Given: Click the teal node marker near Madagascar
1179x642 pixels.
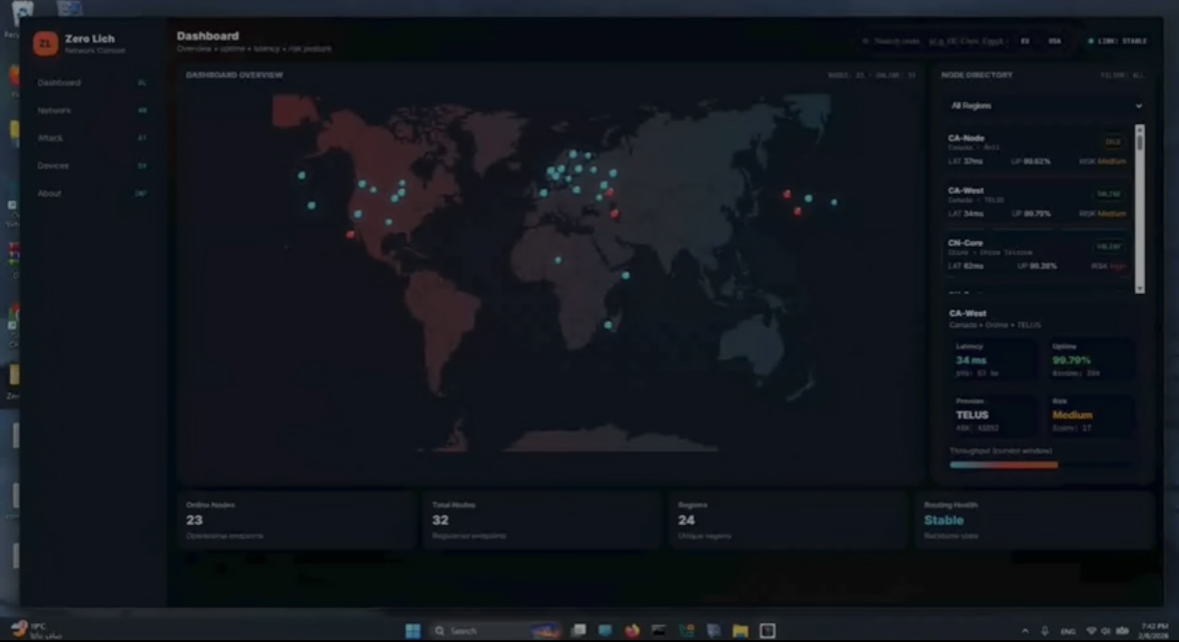Looking at the screenshot, I should 608,325.
